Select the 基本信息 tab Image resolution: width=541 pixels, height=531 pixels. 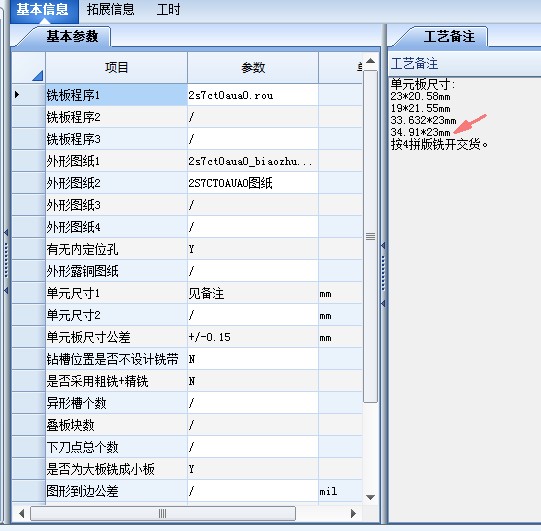click(43, 10)
